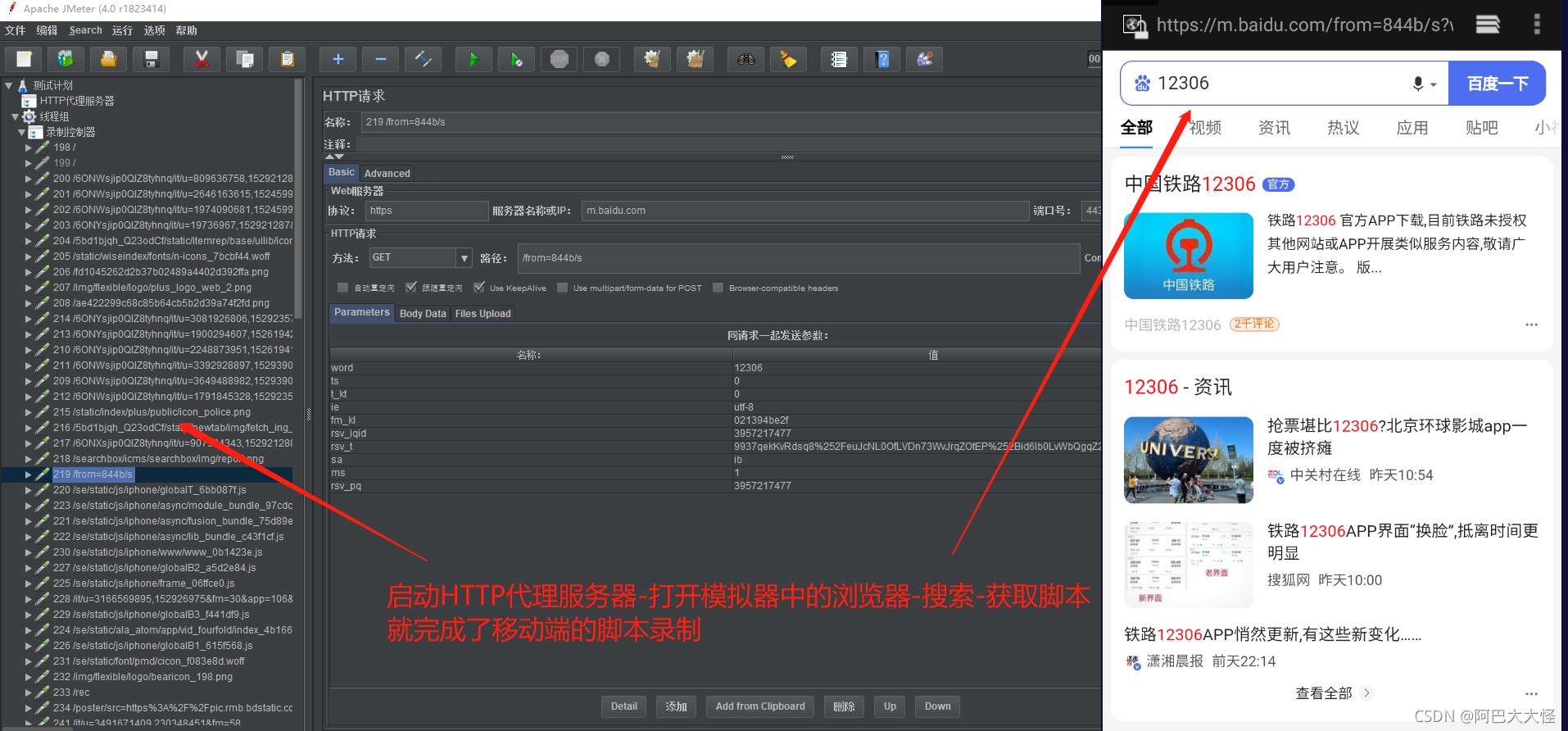
Task: Open Search with the binoculars icon
Action: (x=745, y=59)
